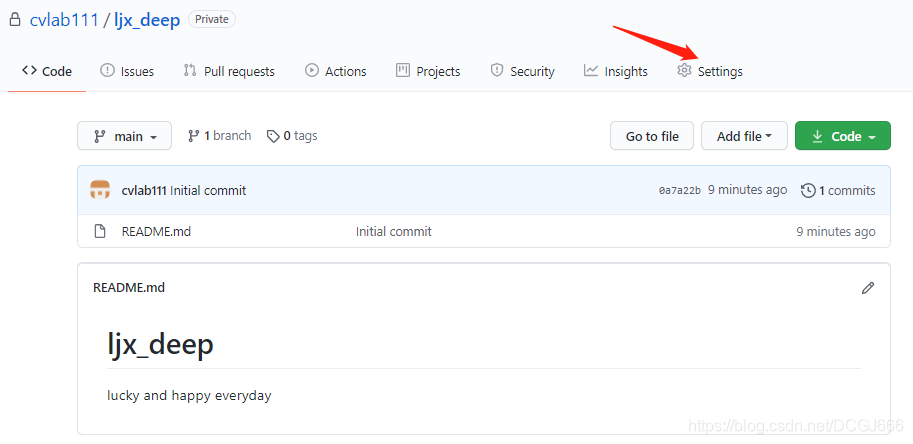Click '9 minutes ago' in the README.md row
Viewport: 913px width, 444px height.
tap(836, 231)
